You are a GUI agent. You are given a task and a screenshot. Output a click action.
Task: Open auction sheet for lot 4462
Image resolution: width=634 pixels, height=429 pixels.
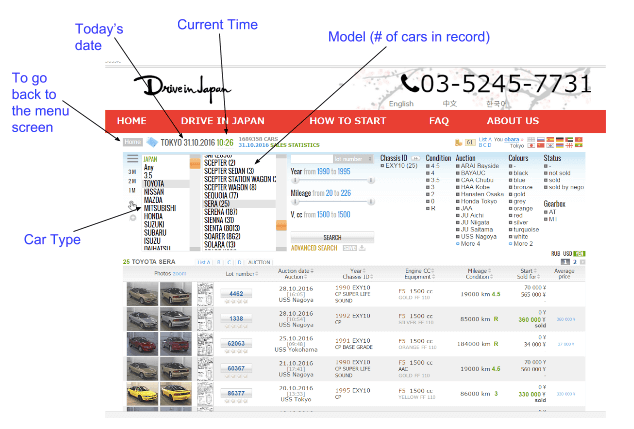(x=205, y=294)
